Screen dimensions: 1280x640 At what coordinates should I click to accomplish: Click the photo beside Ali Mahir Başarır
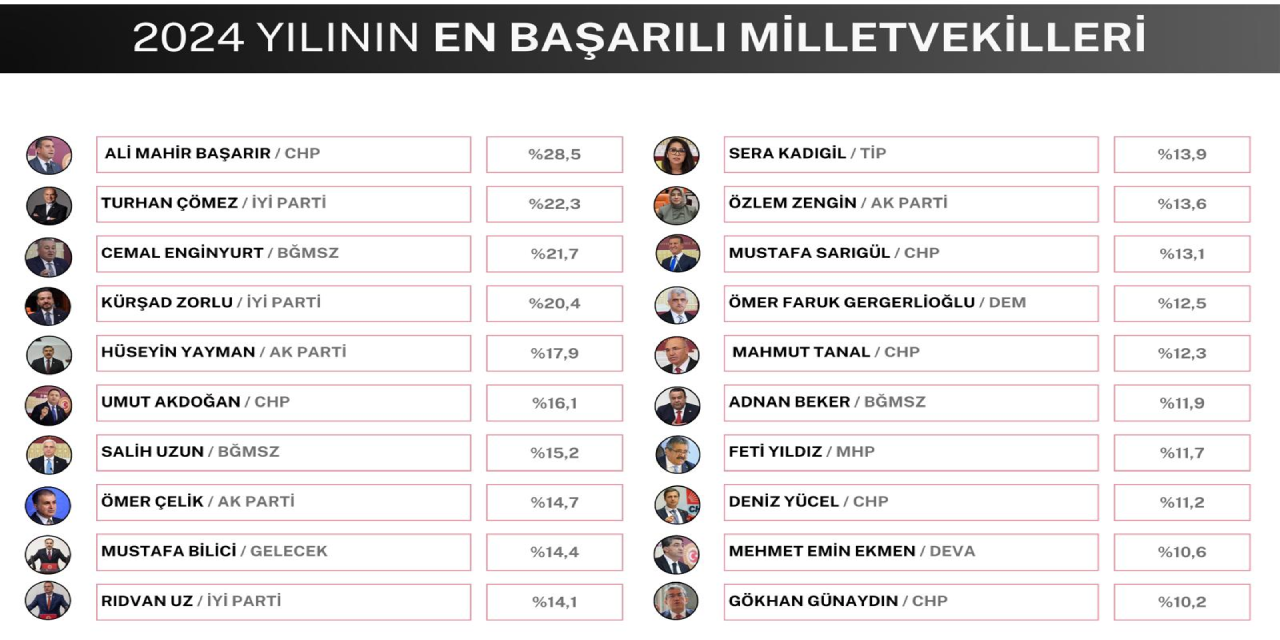tap(49, 155)
